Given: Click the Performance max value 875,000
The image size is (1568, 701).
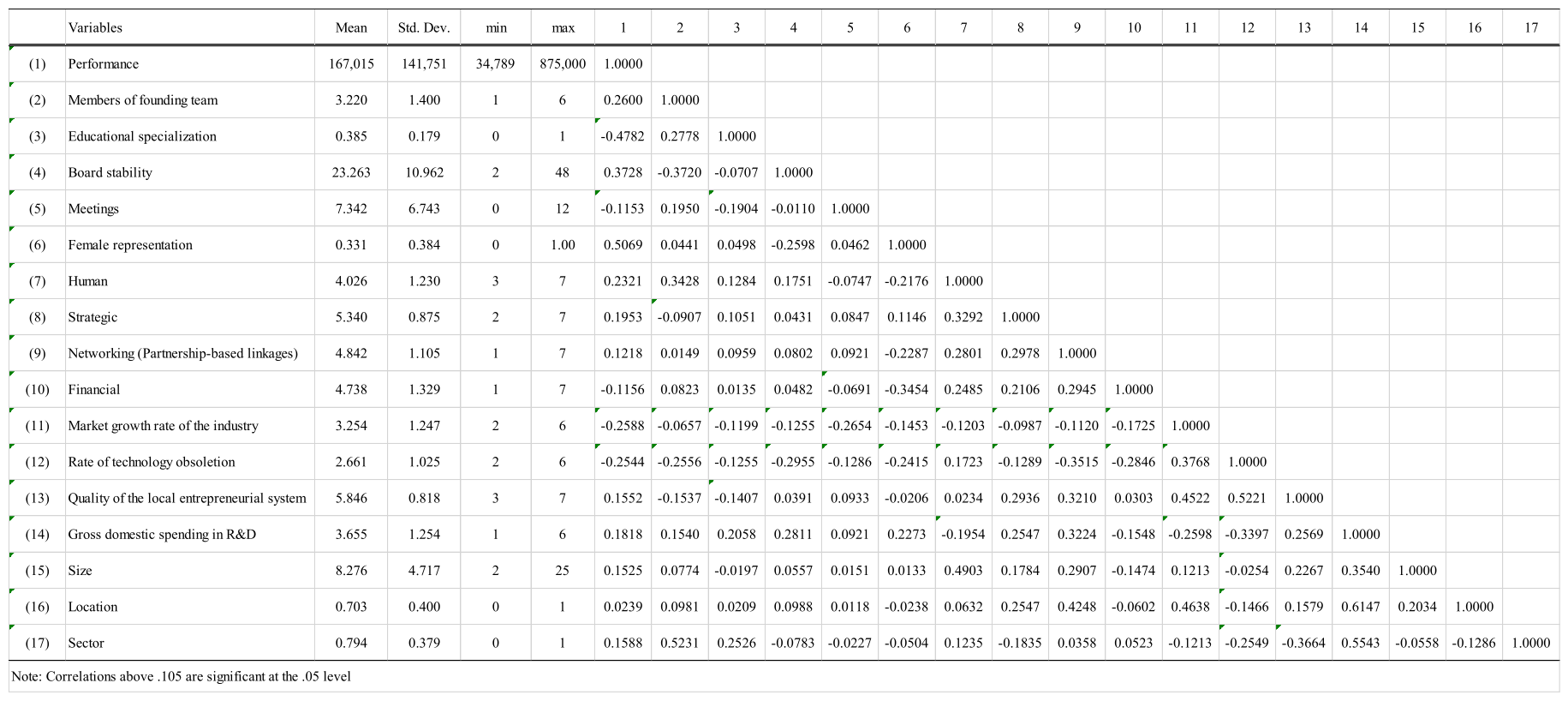Looking at the screenshot, I should (x=563, y=64).
